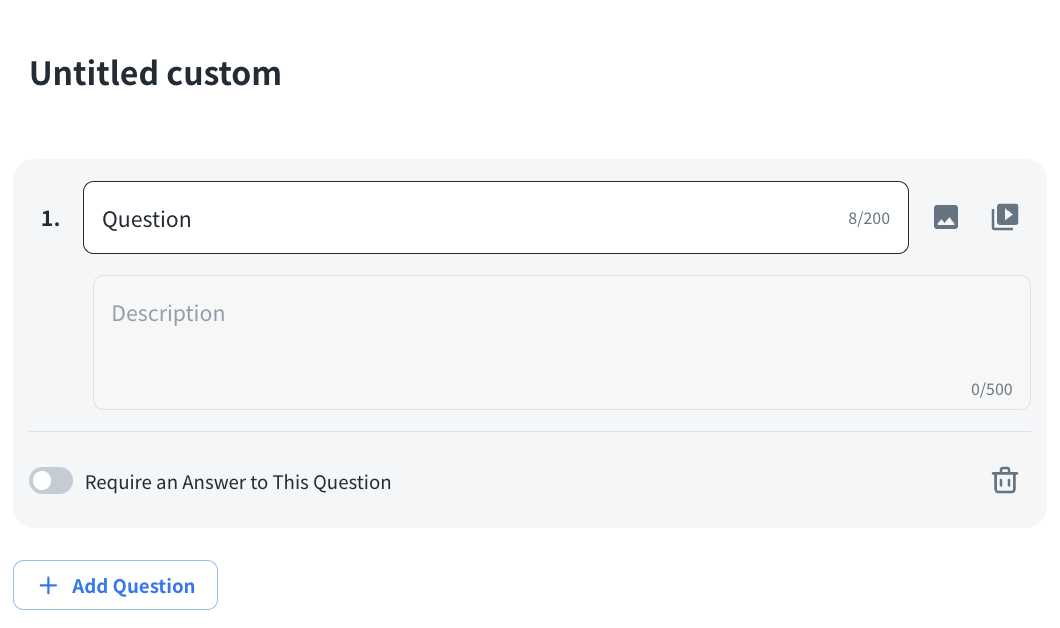Screen dimensions: 1060x628
Task: Click the 8/200 character counter
Action: click(x=868, y=218)
